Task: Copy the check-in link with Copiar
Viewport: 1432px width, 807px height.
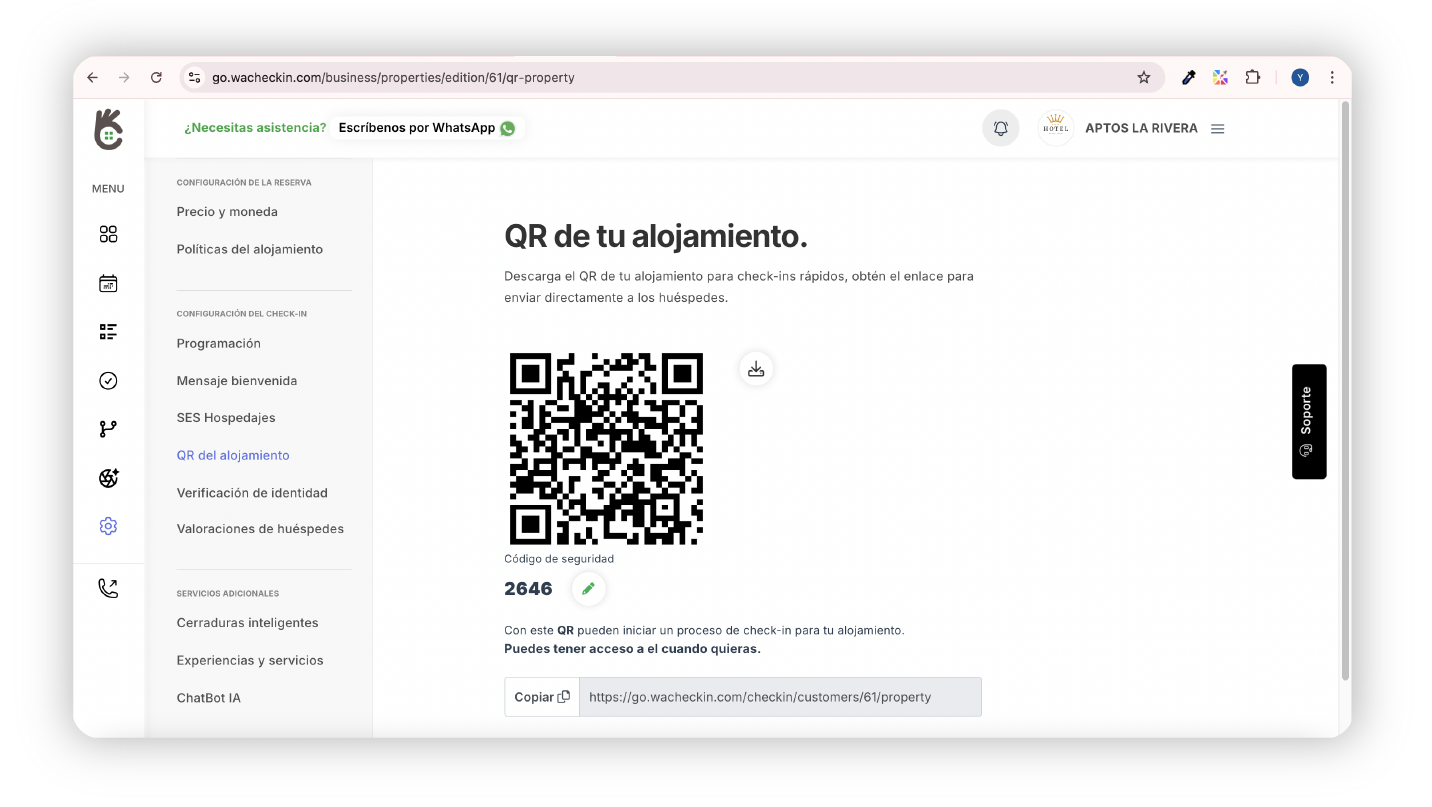Action: 542,697
